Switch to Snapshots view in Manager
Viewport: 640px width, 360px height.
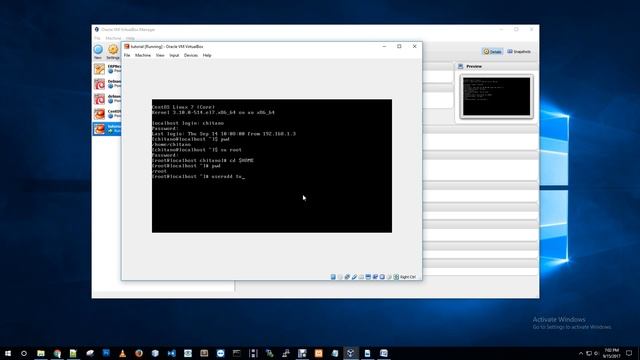[519, 52]
